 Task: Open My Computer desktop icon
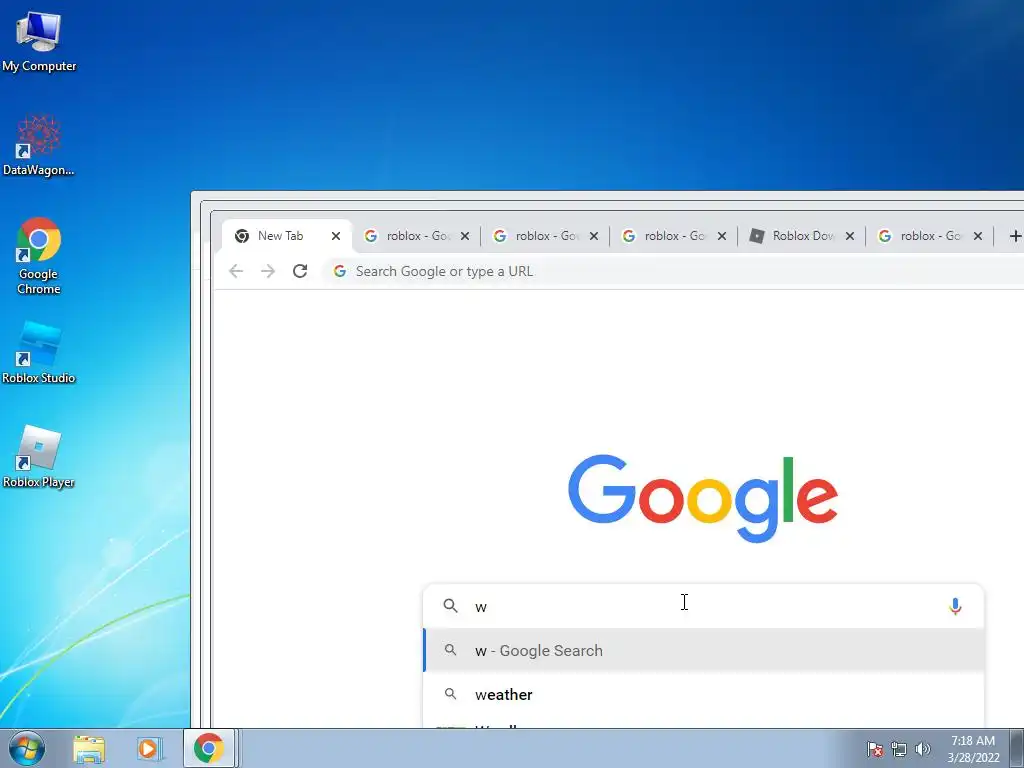pyautogui.click(x=39, y=40)
